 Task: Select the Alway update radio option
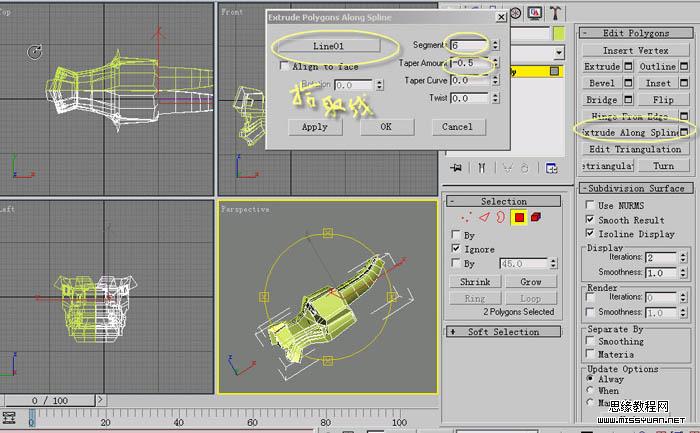590,379
